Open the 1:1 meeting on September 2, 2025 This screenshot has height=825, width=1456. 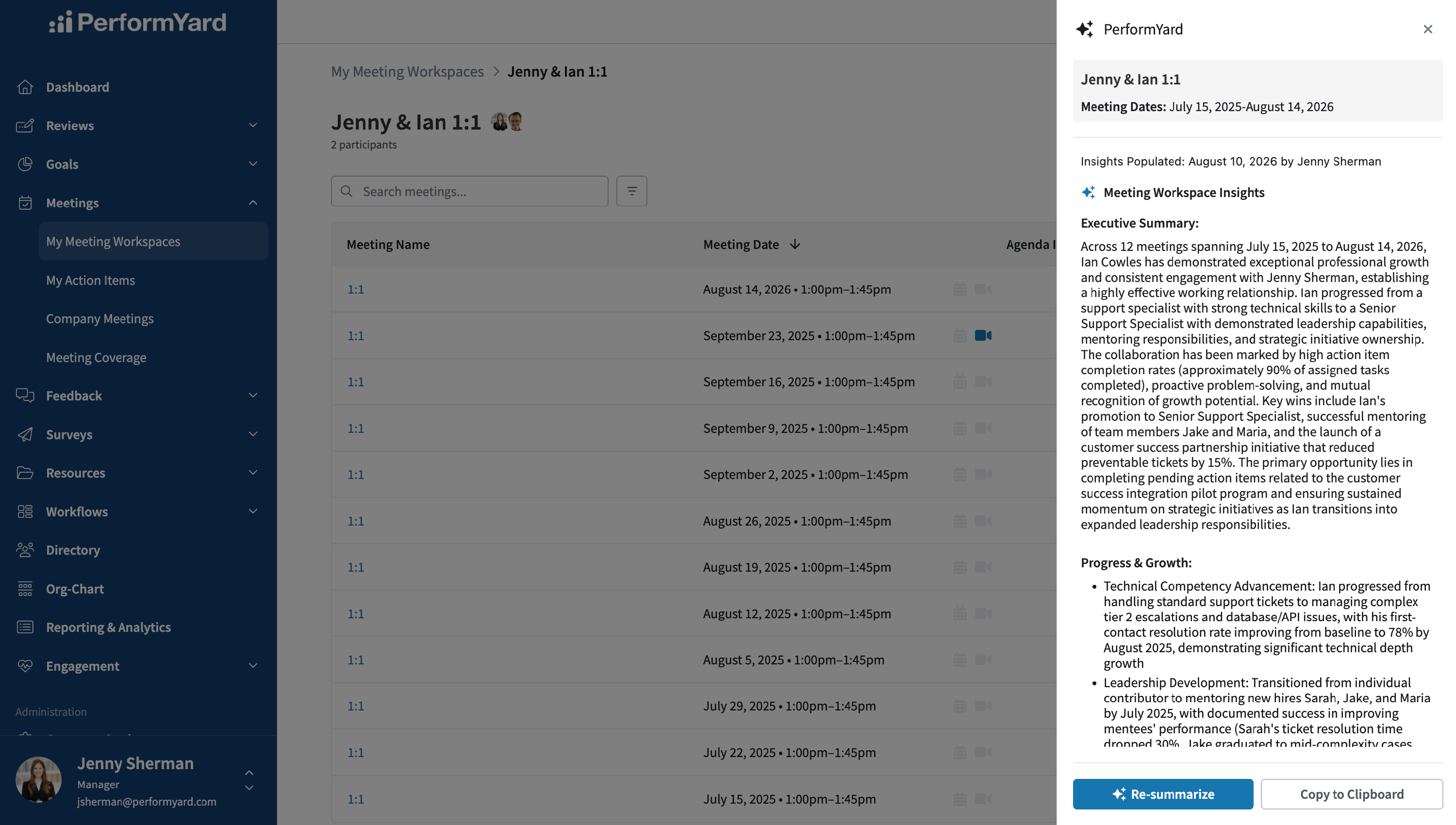(355, 474)
